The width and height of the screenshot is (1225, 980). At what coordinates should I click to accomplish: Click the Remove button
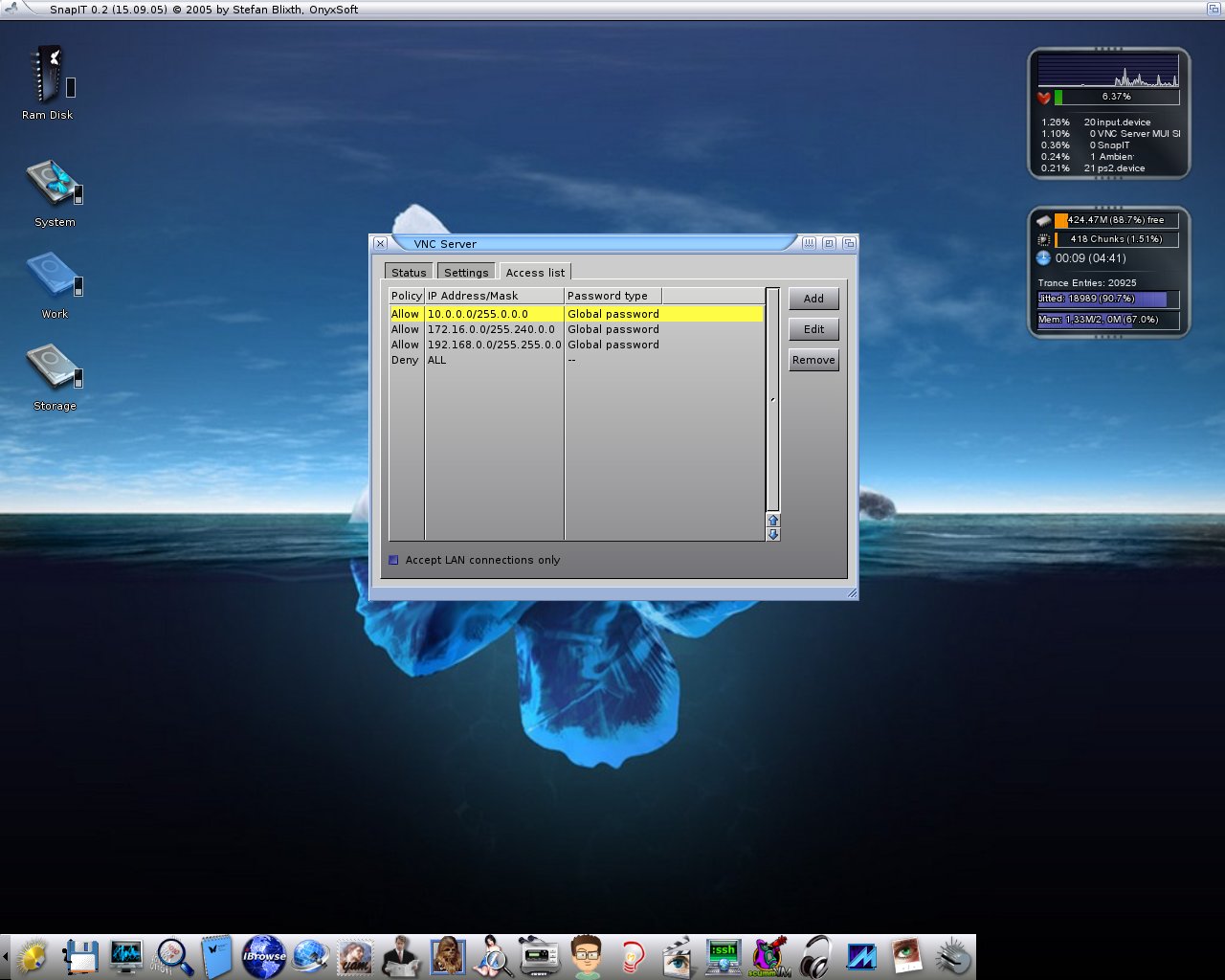(x=813, y=360)
